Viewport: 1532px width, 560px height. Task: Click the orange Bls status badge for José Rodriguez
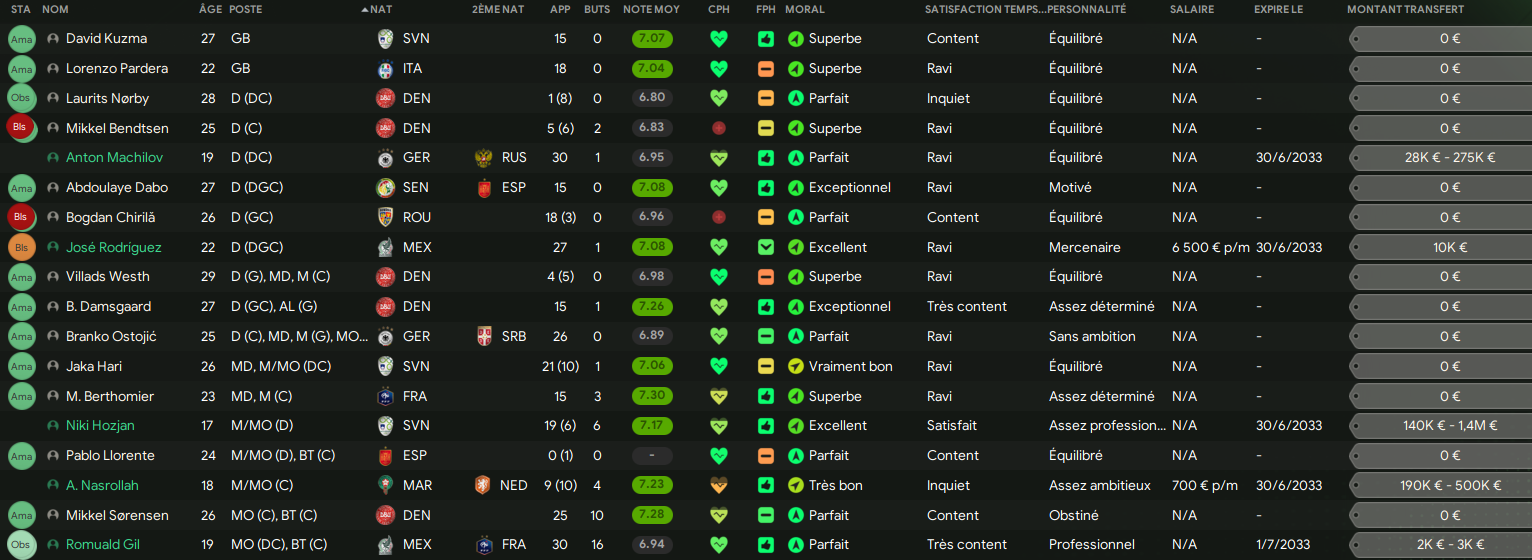[21, 247]
